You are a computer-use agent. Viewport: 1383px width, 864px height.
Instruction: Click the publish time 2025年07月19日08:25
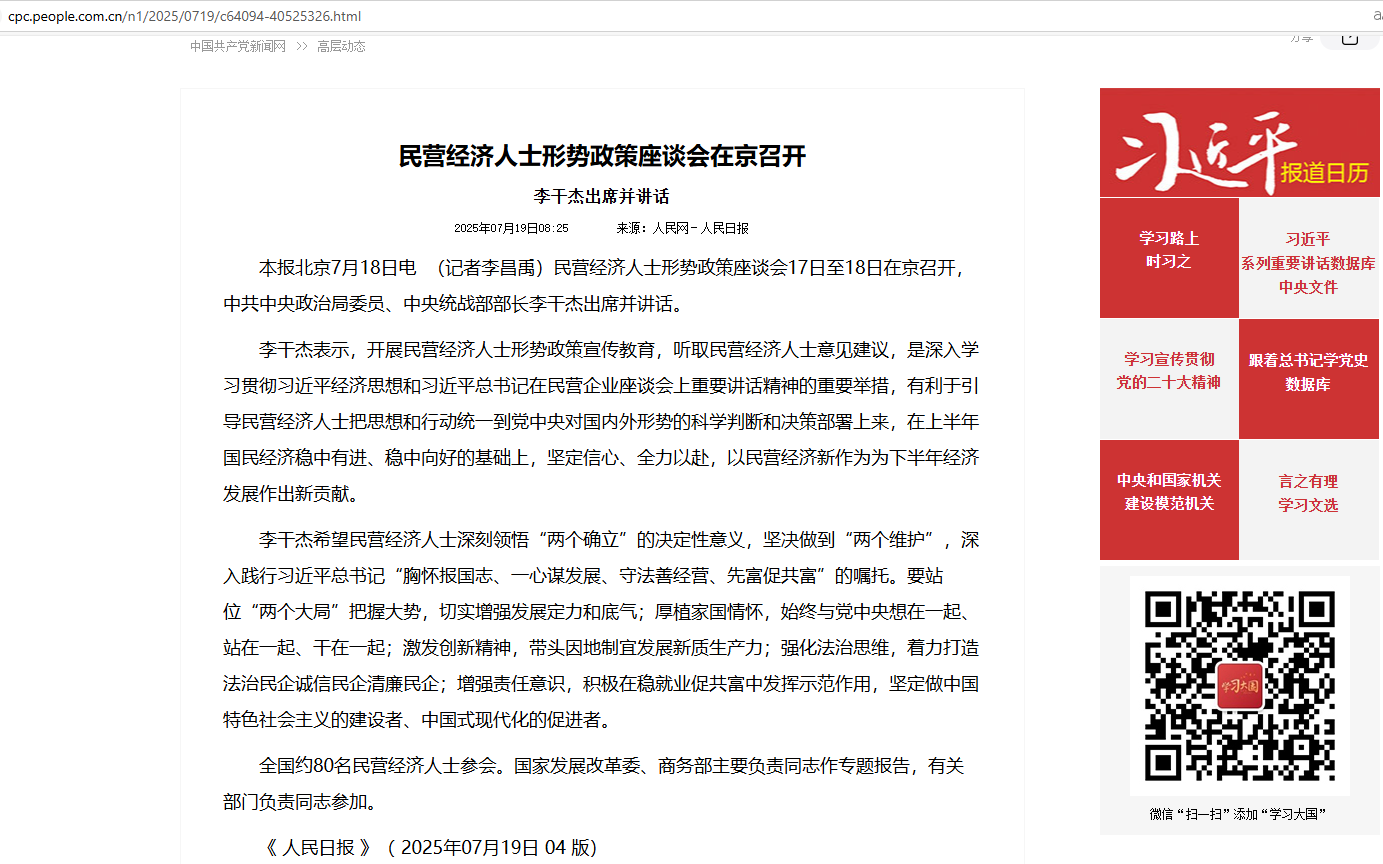coord(511,228)
